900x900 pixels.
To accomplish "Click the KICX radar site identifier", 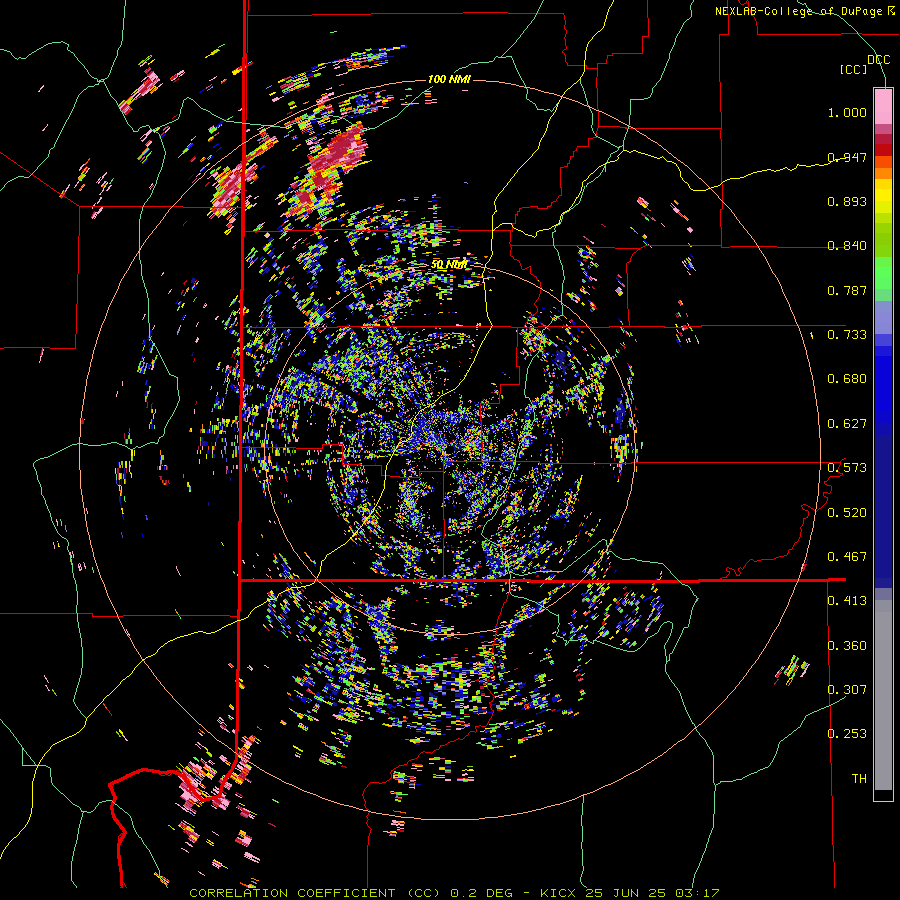I will 558,893.
